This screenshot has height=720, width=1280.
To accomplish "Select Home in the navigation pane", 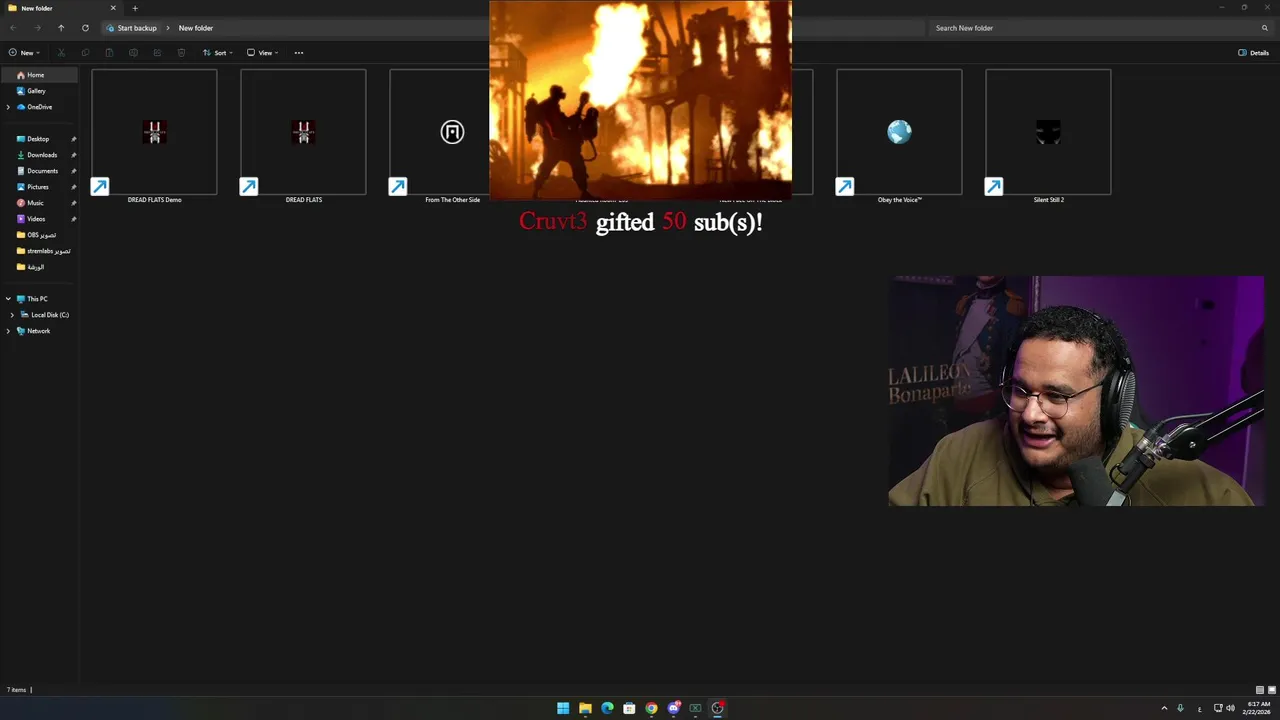I will tap(39, 75).
